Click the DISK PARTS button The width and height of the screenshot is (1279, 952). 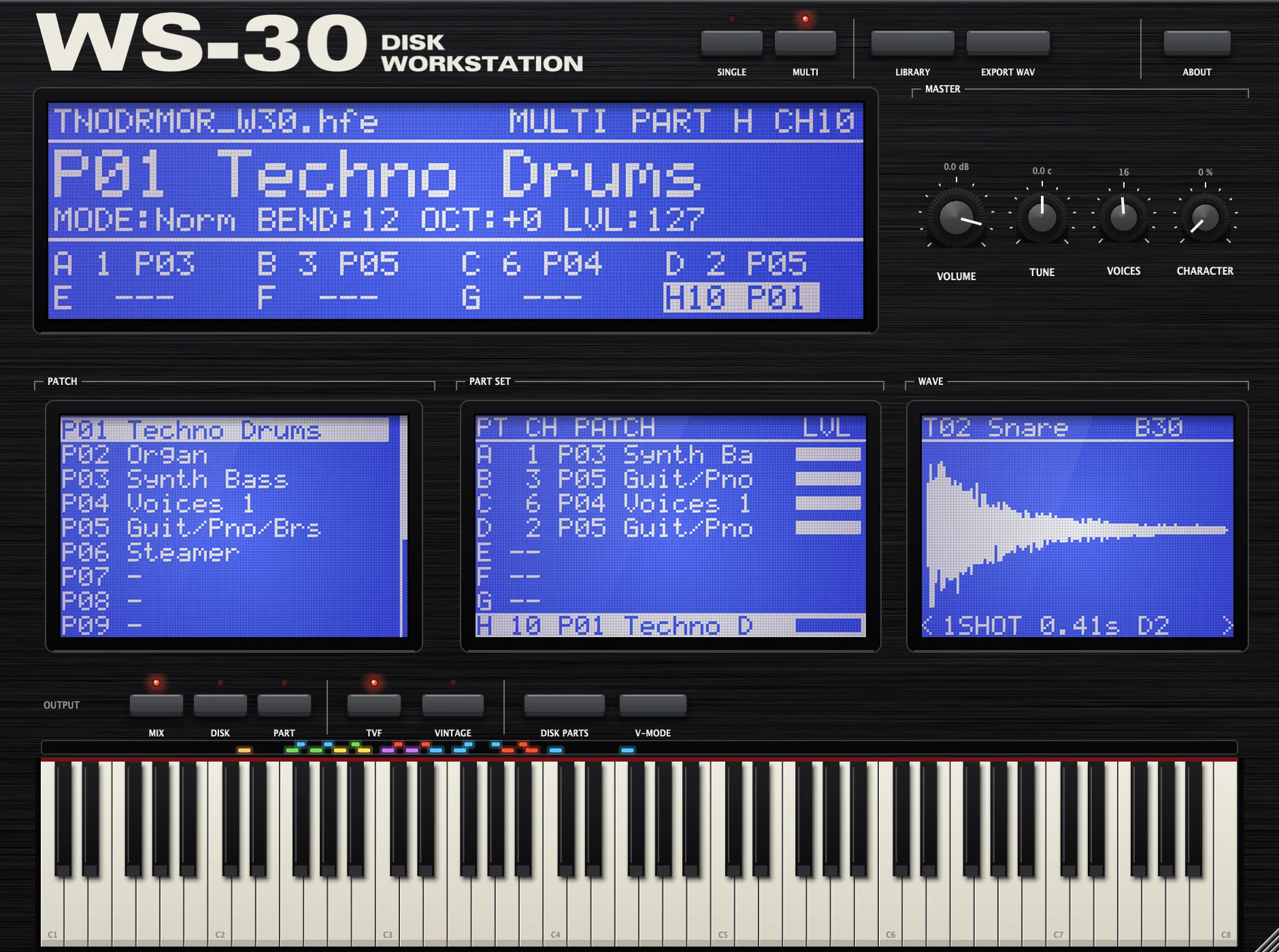(x=564, y=705)
